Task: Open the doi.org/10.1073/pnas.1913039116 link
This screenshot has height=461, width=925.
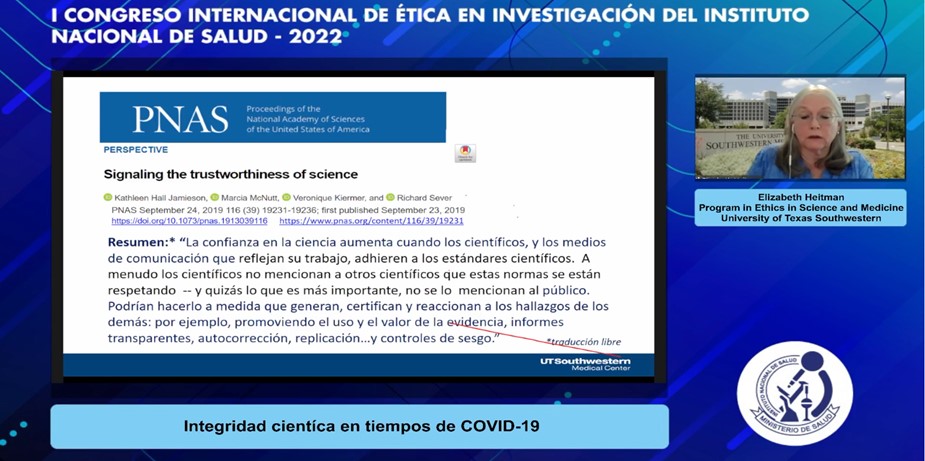Action: 189,221
